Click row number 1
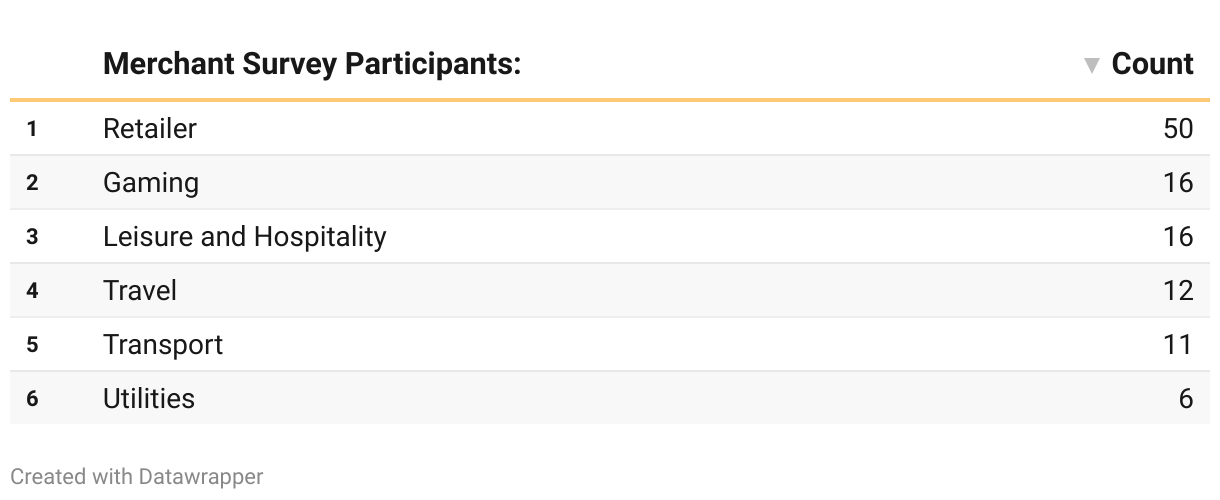The height and width of the screenshot is (500, 1220). tap(32, 129)
